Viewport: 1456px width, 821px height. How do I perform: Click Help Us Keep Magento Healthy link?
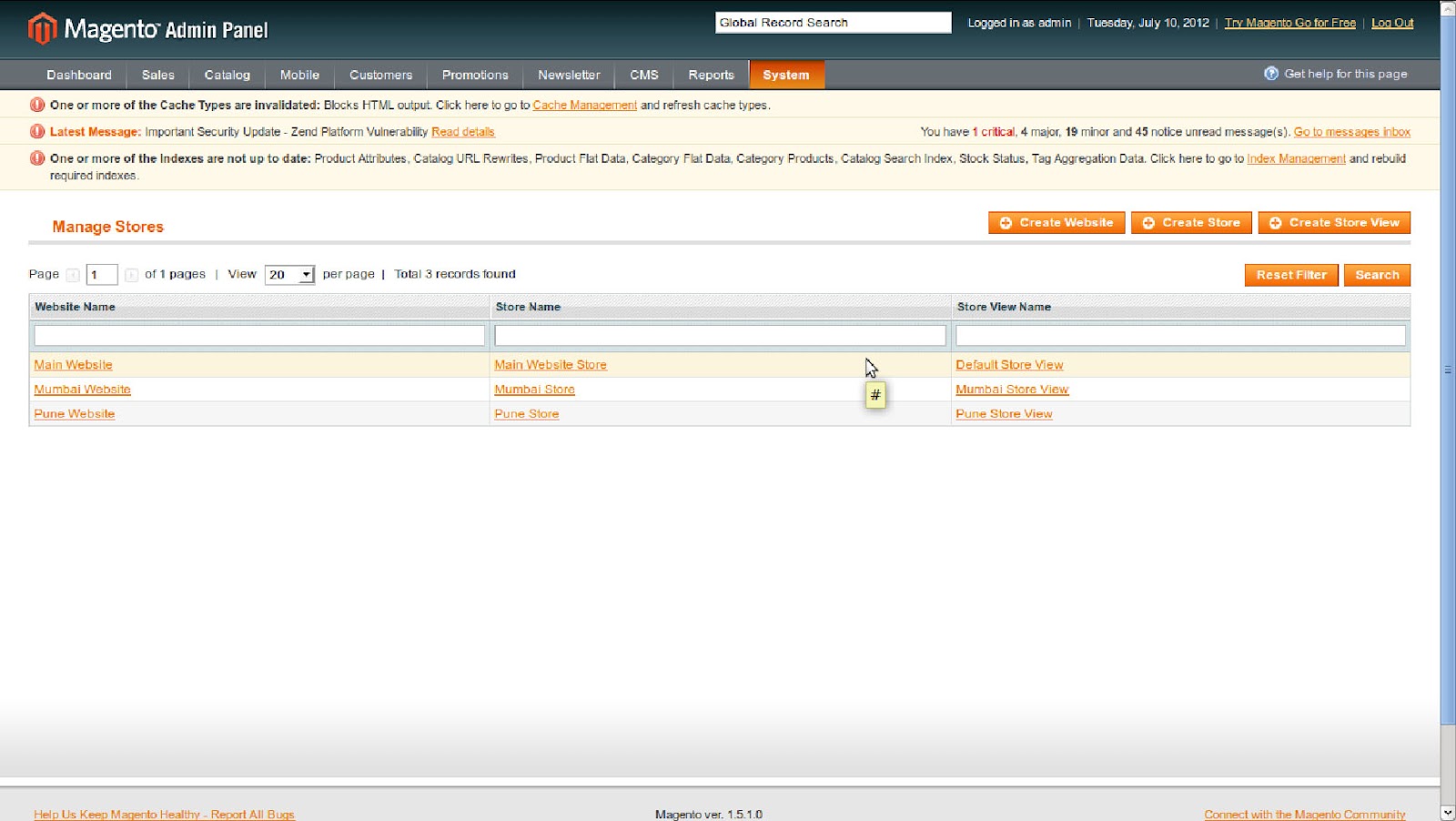pyautogui.click(x=164, y=815)
